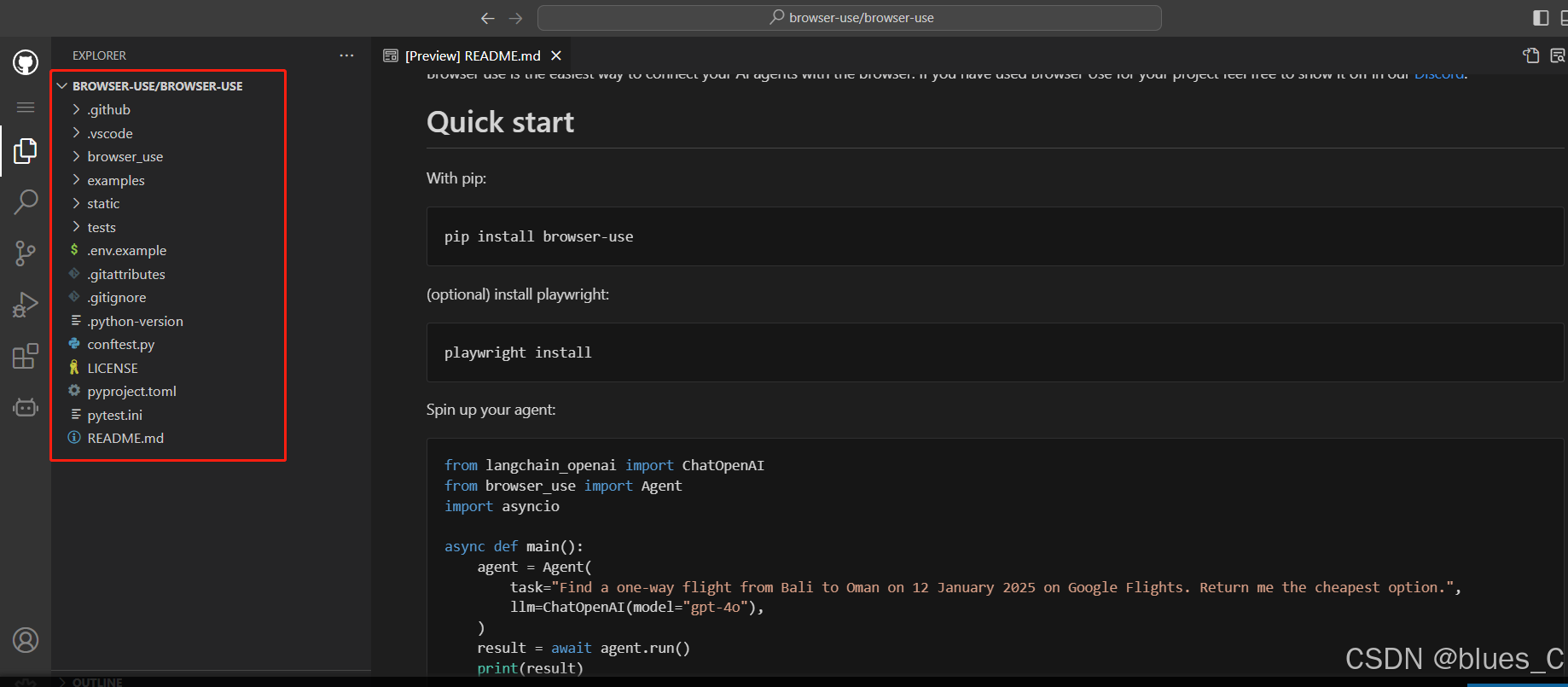
Task: Click the Show Source icon in the editor title bar
Action: [x=1531, y=55]
